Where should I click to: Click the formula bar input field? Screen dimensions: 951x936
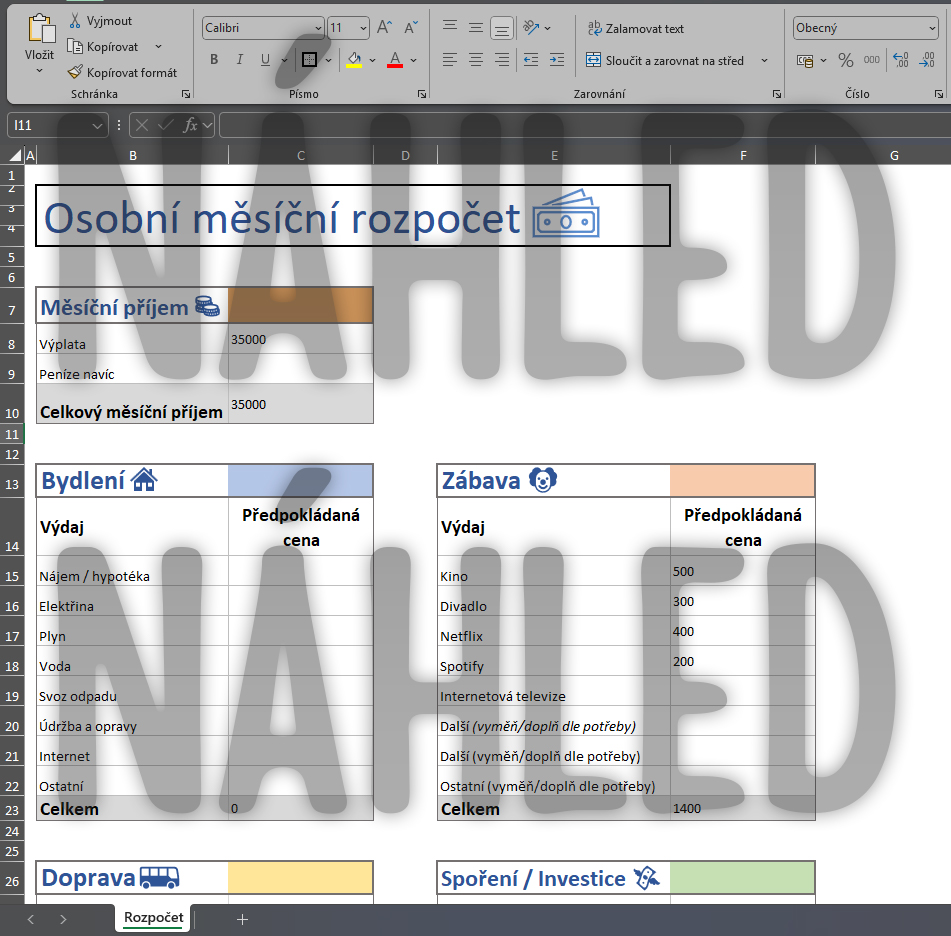pyautogui.click(x=580, y=126)
